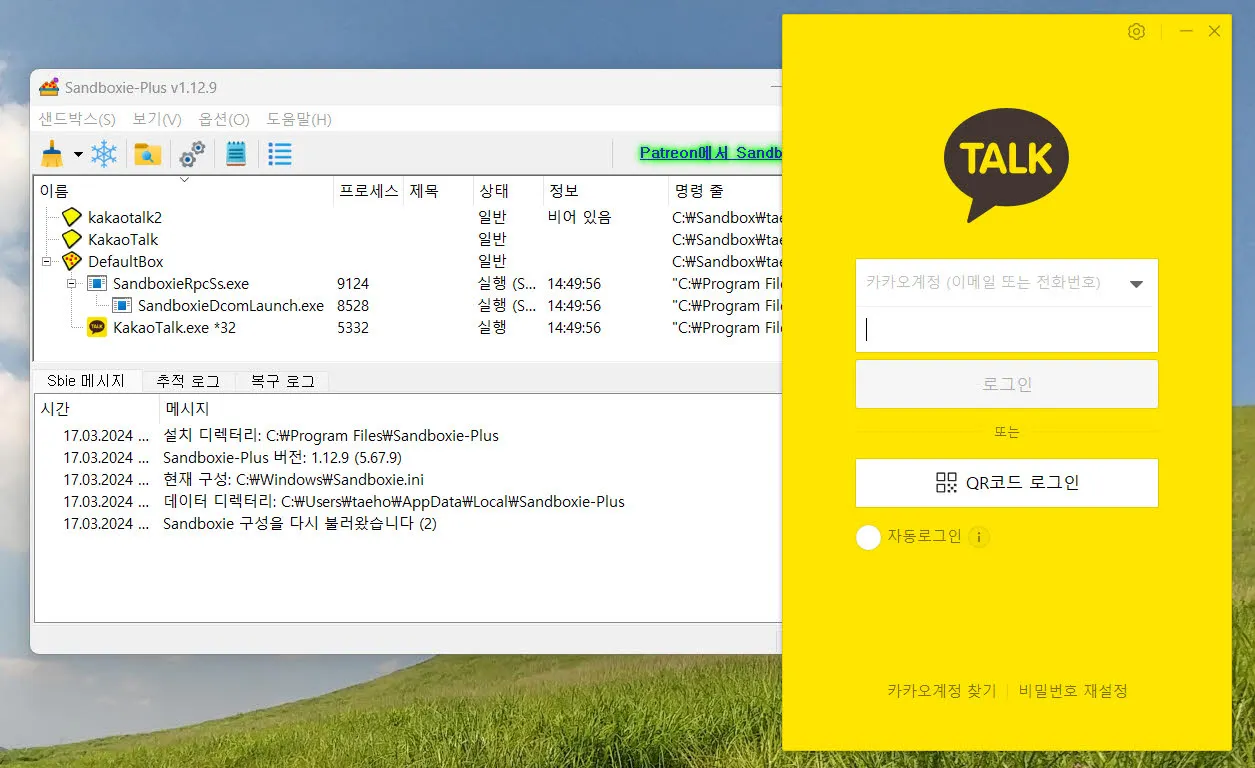The image size is (1255, 768).
Task: Switch to the 복구 로그 tab
Action: (x=282, y=381)
